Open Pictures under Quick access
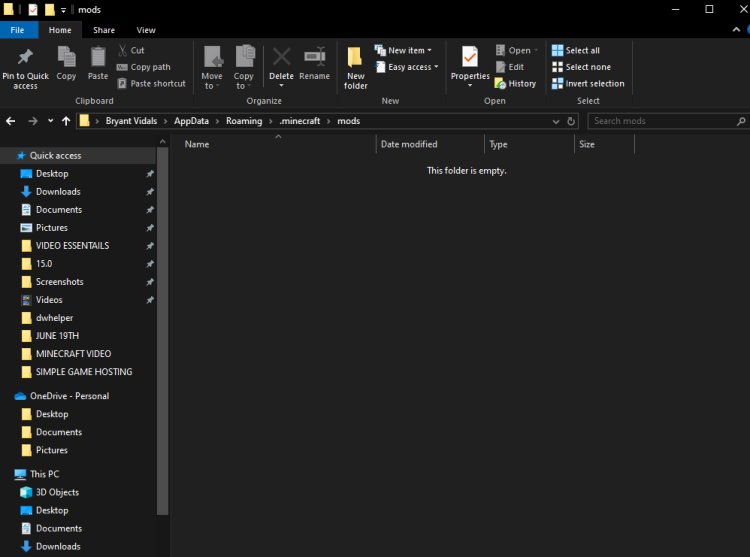The image size is (750, 557). 52,228
